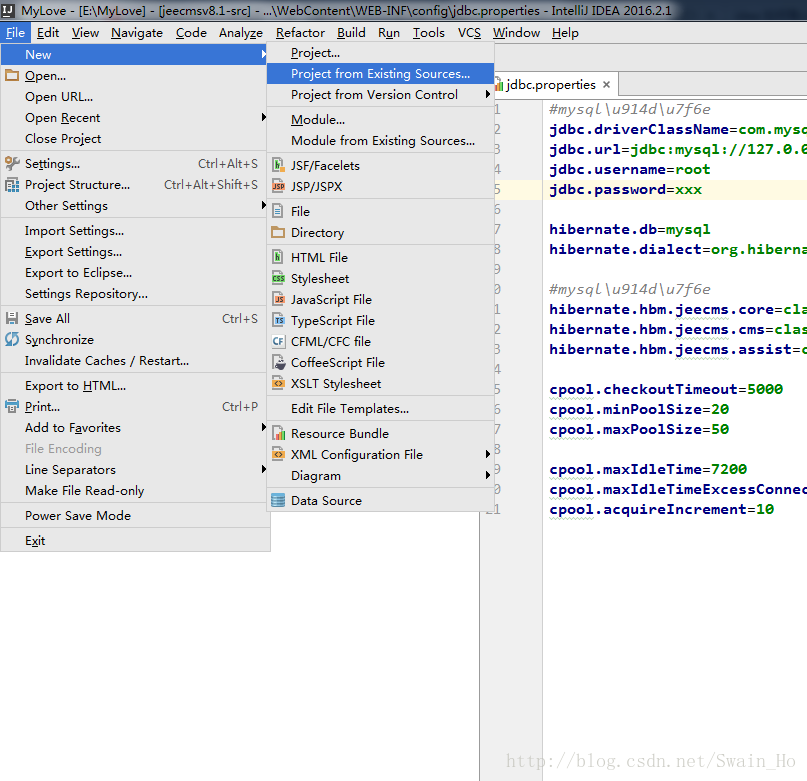
Task: Click the jdbc.username=root line
Action: (629, 169)
